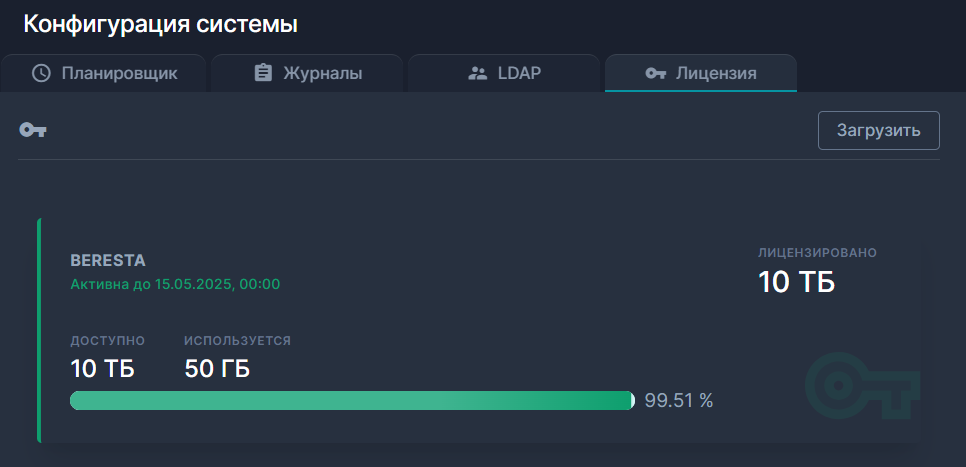Screen dimensions: 966x467
Task: Click the large key watermark icon
Action: point(862,385)
